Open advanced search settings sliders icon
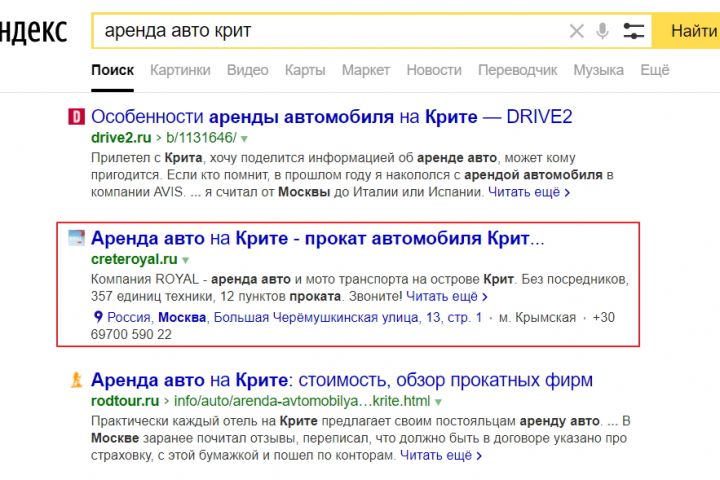The image size is (720, 480). (x=633, y=31)
